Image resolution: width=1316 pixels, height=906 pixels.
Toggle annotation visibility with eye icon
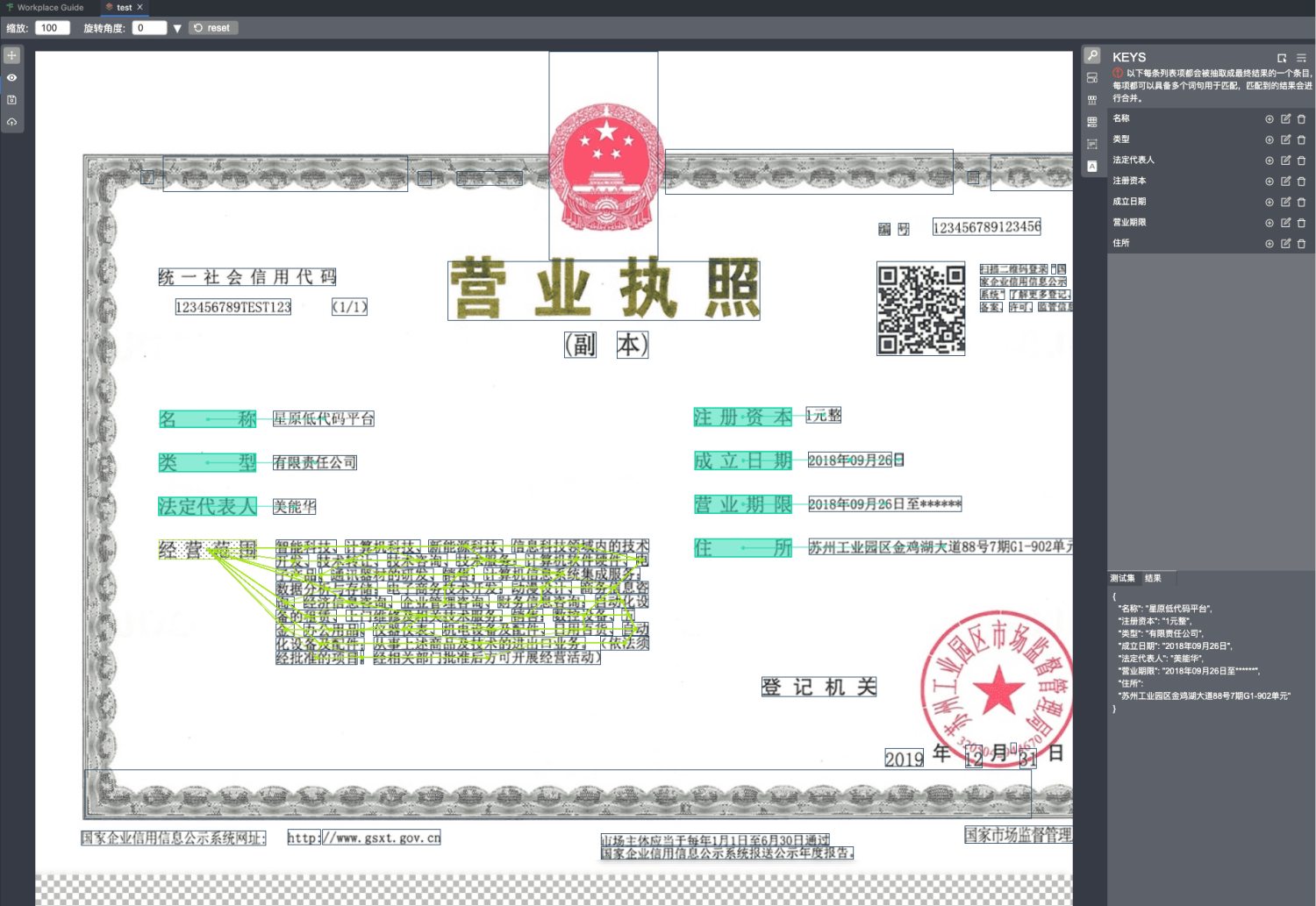click(x=11, y=77)
